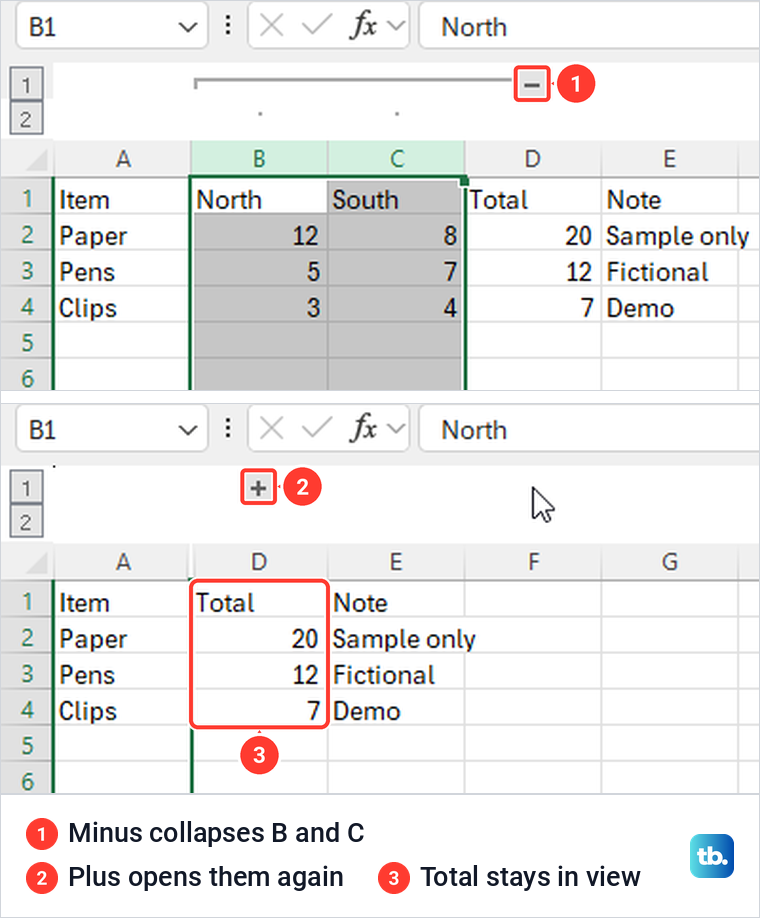The height and width of the screenshot is (918, 760).
Task: Click the Select All corner triangle in the lower worksheet
Action: pos(36,563)
